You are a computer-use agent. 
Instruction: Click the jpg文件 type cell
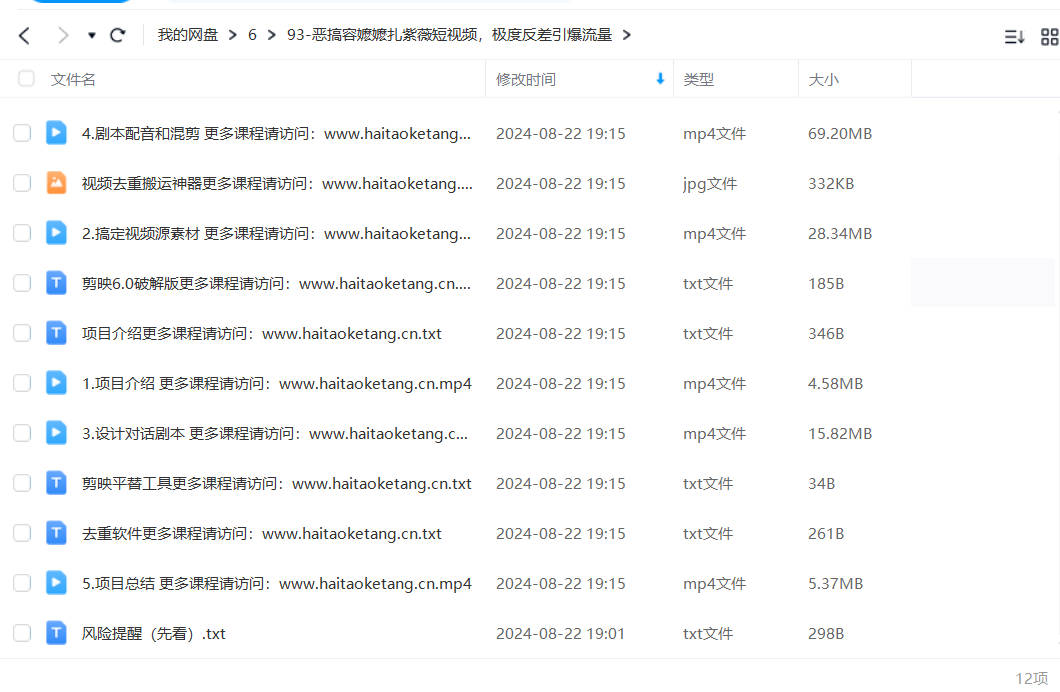(710, 184)
